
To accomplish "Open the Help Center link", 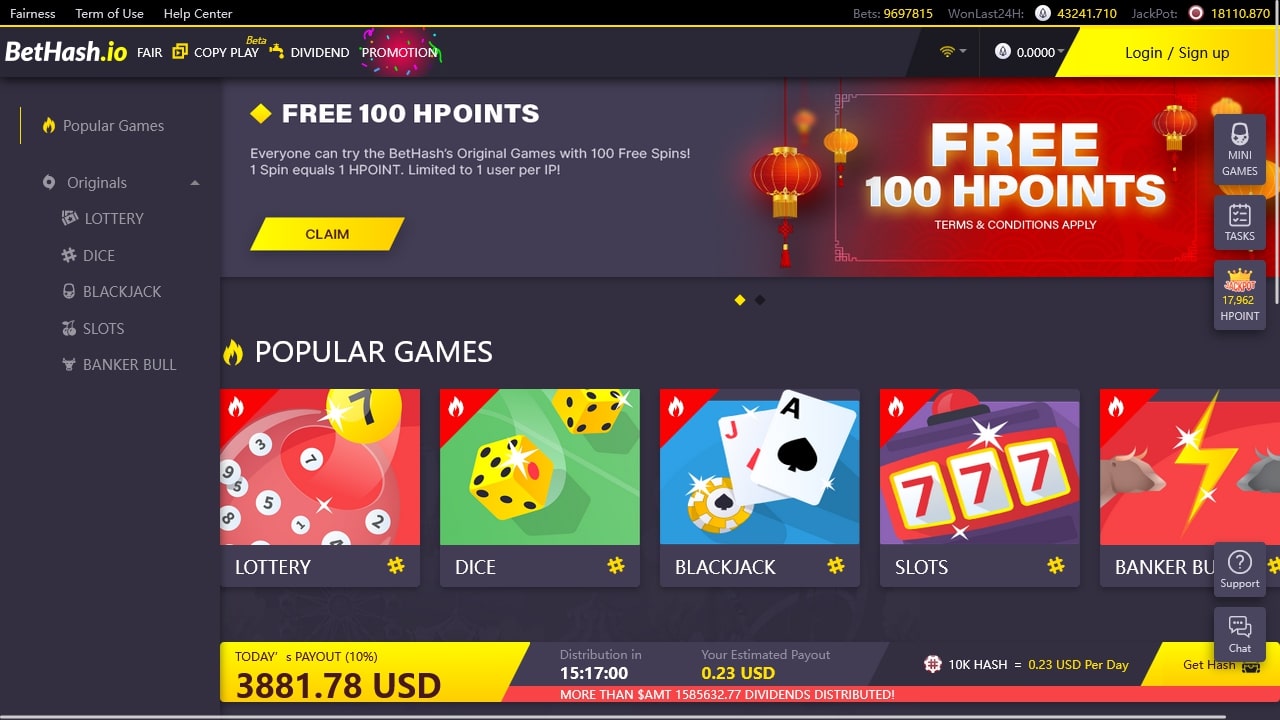I will (198, 13).
